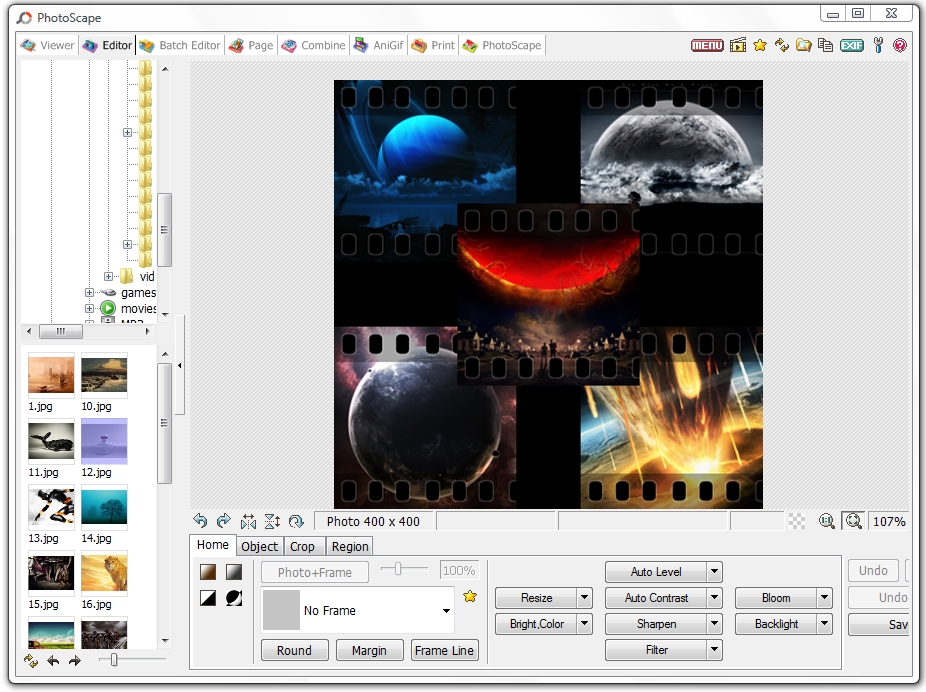Flip the photo vertically
926x692 pixels.
[x=272, y=521]
